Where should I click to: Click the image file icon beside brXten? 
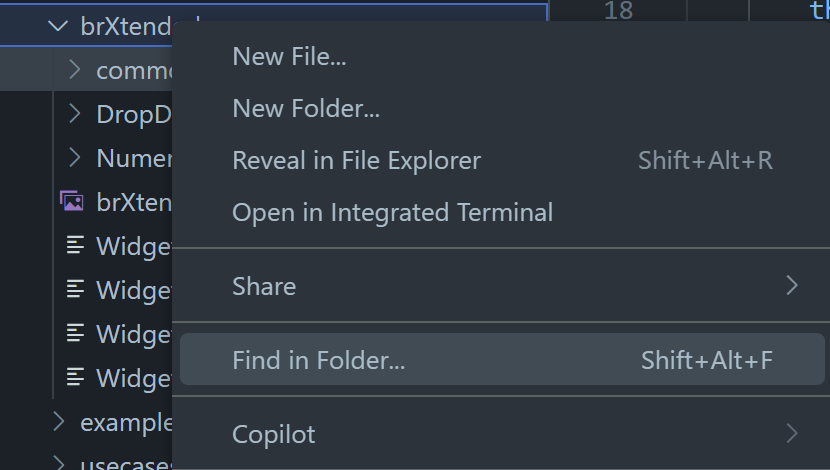(x=72, y=201)
